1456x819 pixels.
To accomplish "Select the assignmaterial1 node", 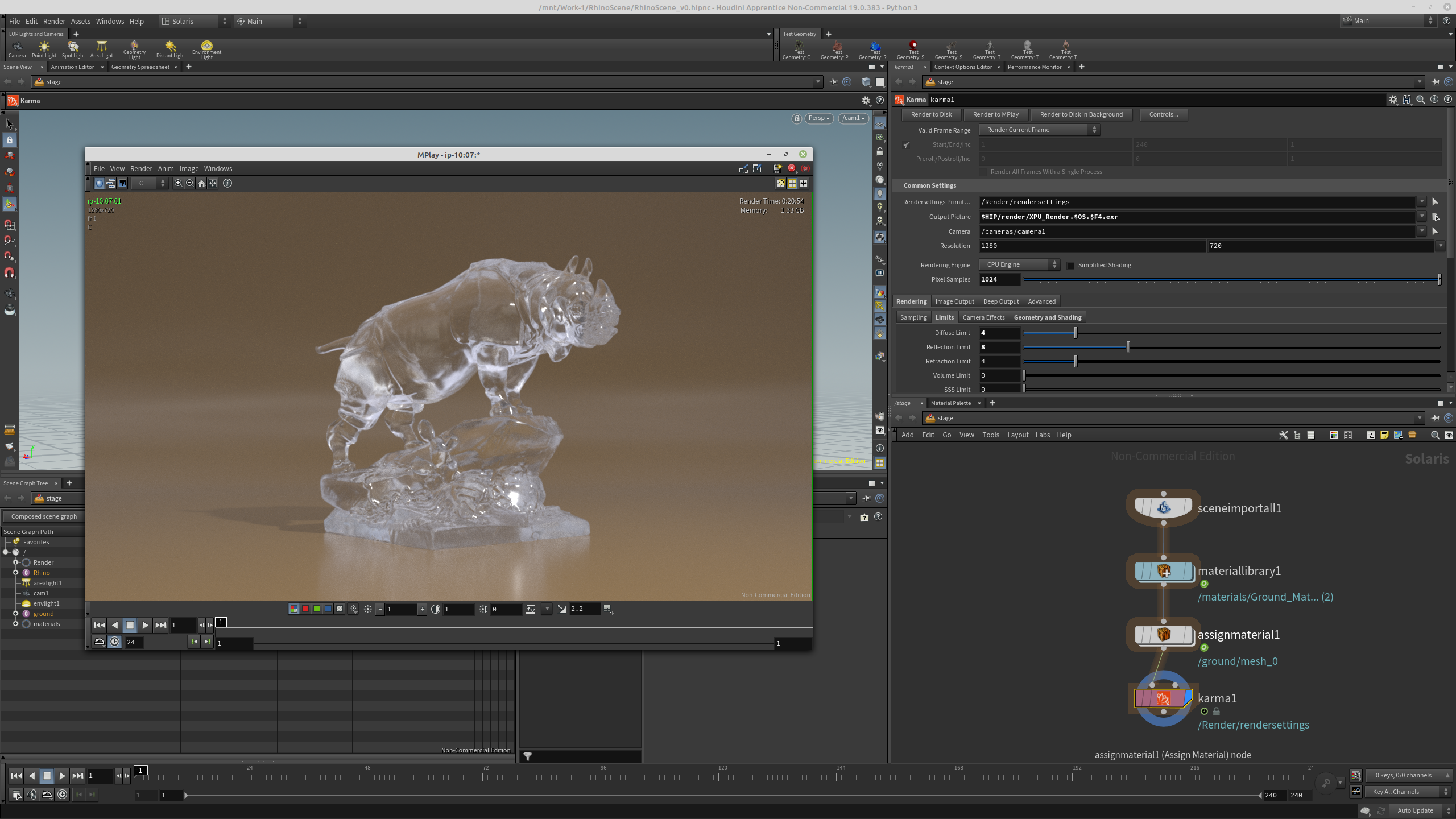I will (x=1164, y=634).
